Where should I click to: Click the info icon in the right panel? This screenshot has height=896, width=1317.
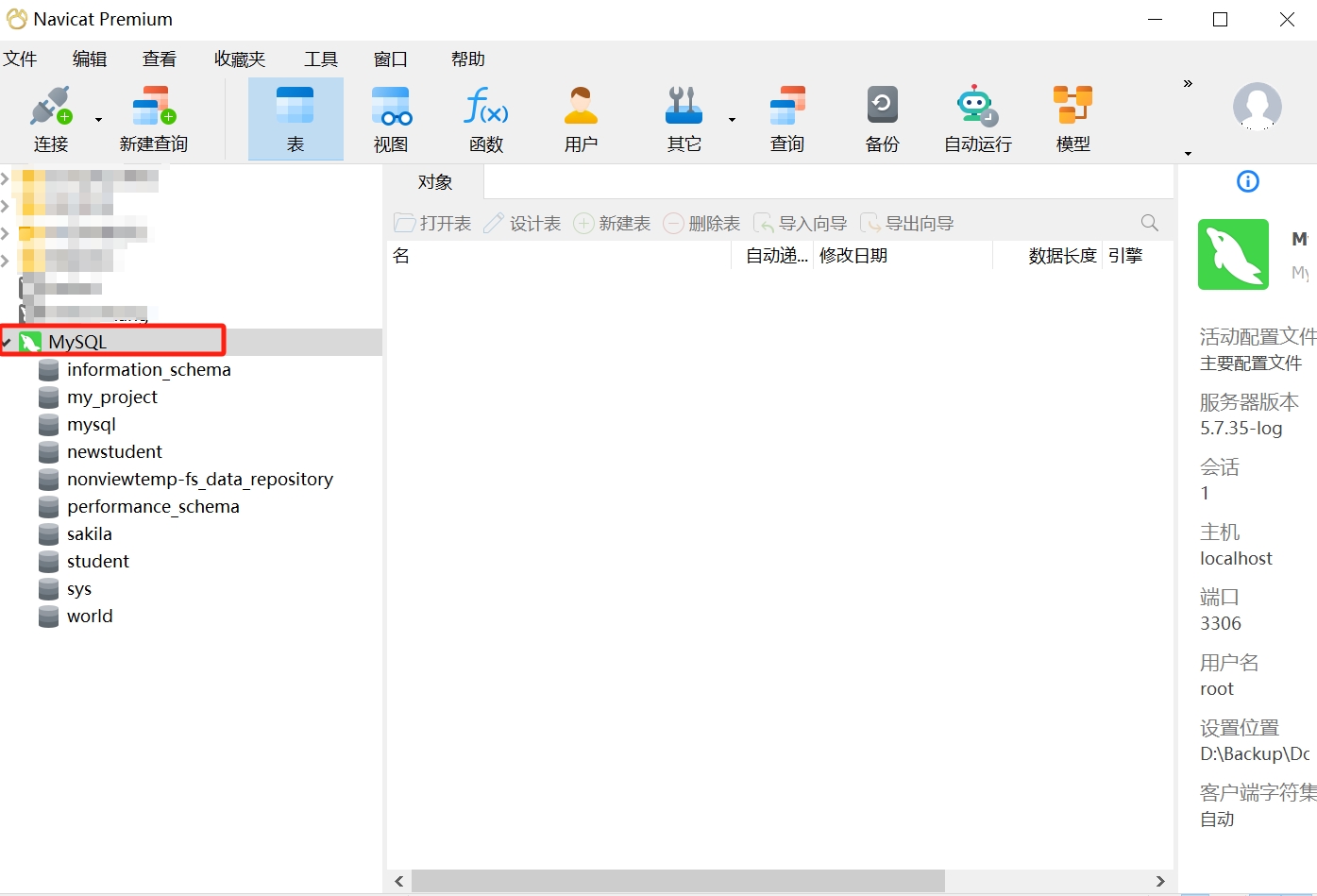1247,181
